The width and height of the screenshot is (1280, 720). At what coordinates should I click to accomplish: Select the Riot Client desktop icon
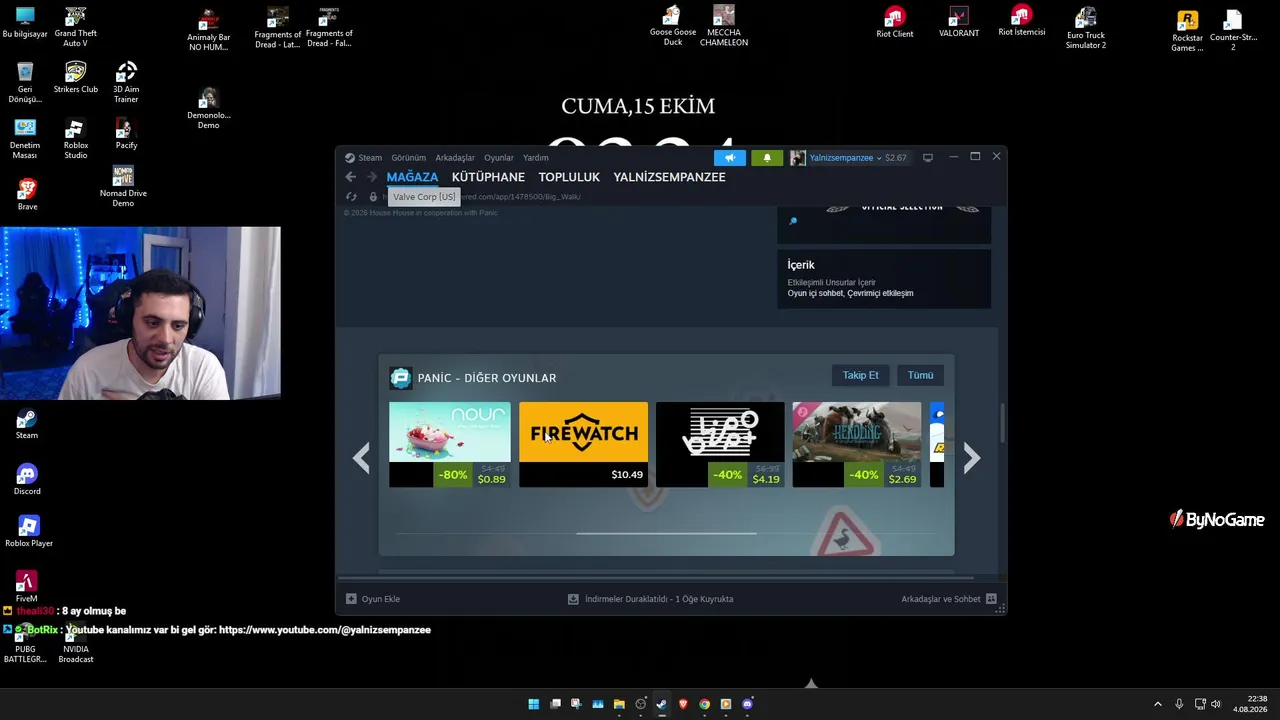click(x=895, y=22)
